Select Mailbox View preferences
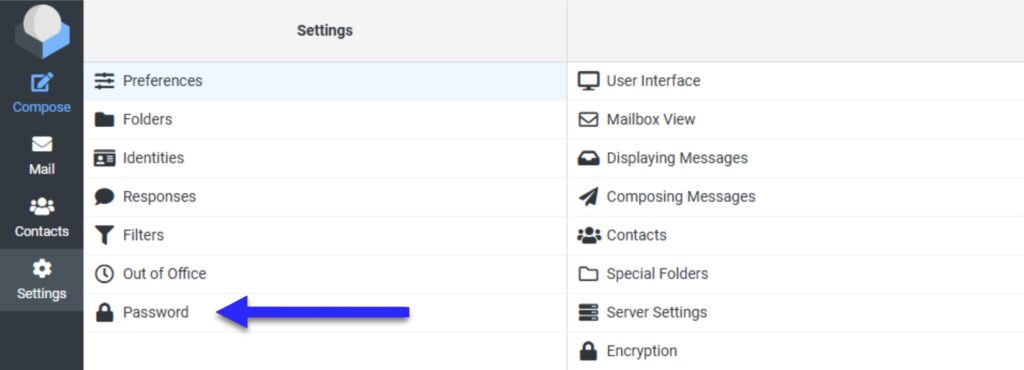This screenshot has height=370, width=1024. (x=795, y=119)
